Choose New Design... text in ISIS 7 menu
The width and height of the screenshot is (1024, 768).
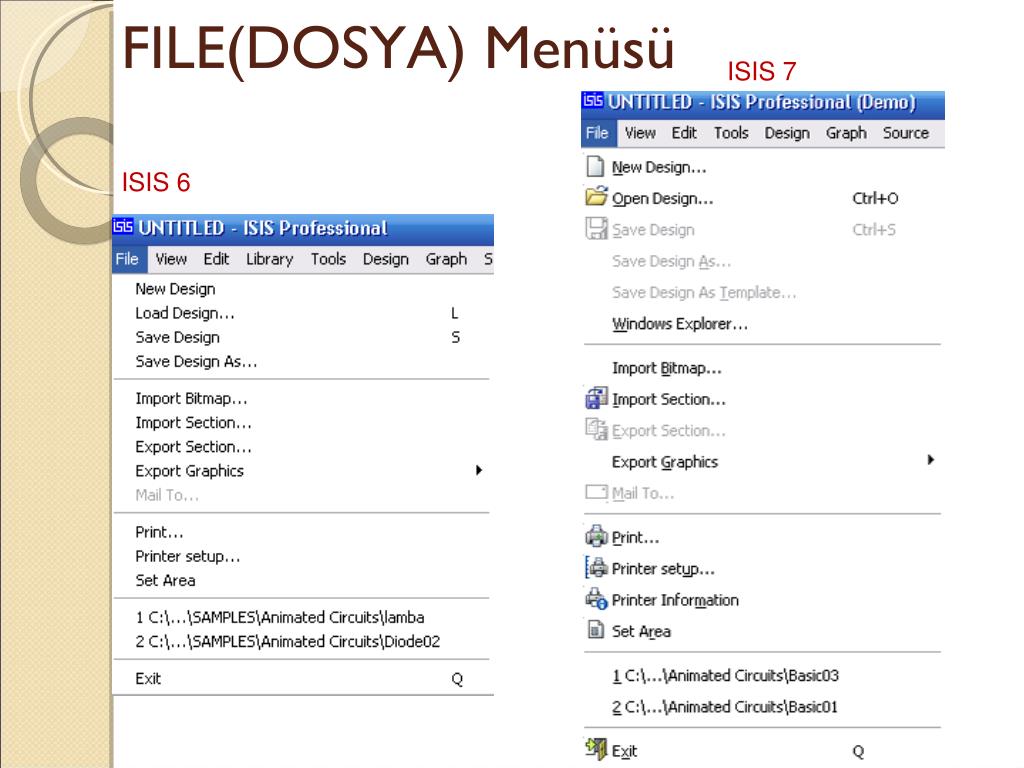pos(659,167)
